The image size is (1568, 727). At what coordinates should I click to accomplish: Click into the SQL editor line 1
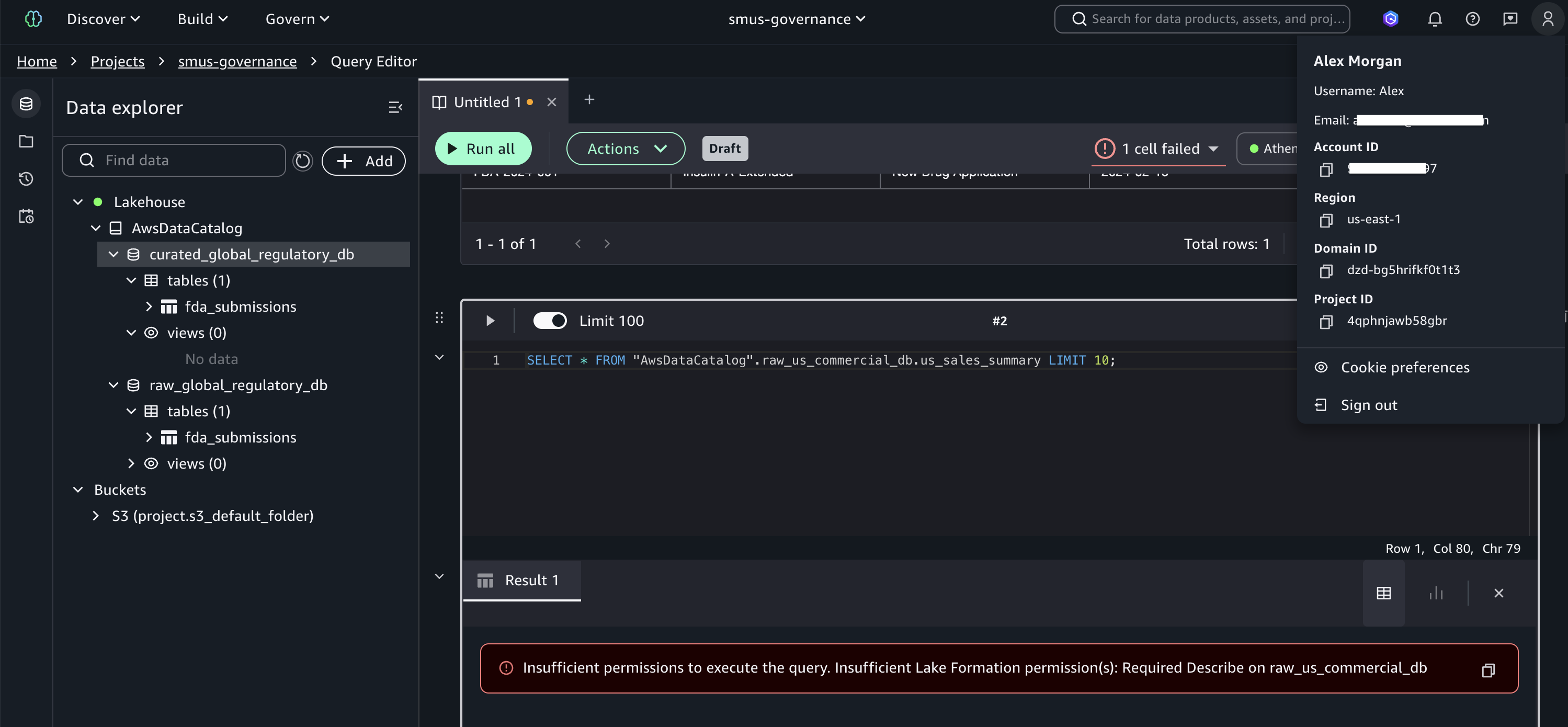click(821, 360)
